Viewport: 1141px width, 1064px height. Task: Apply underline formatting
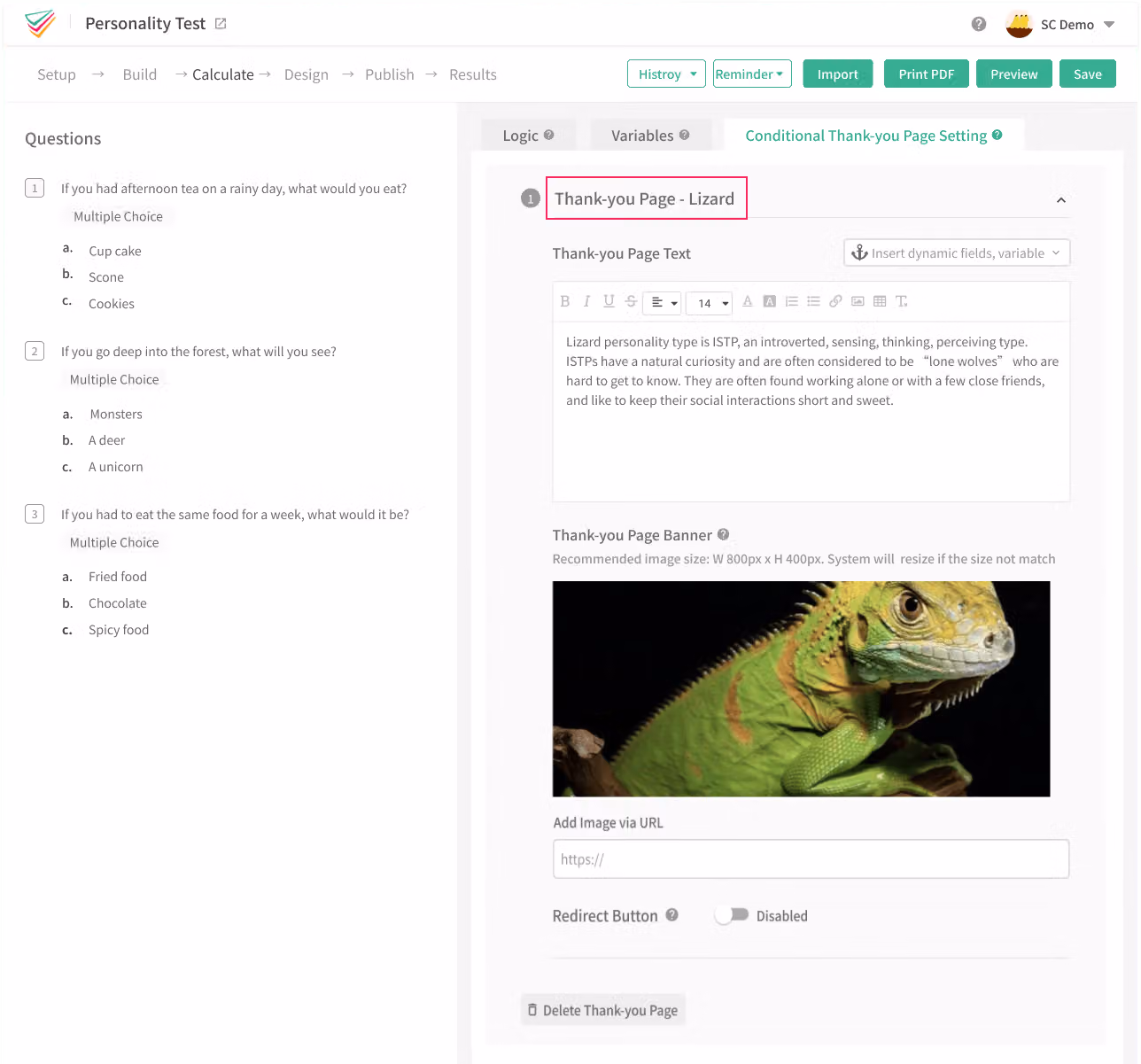(609, 301)
